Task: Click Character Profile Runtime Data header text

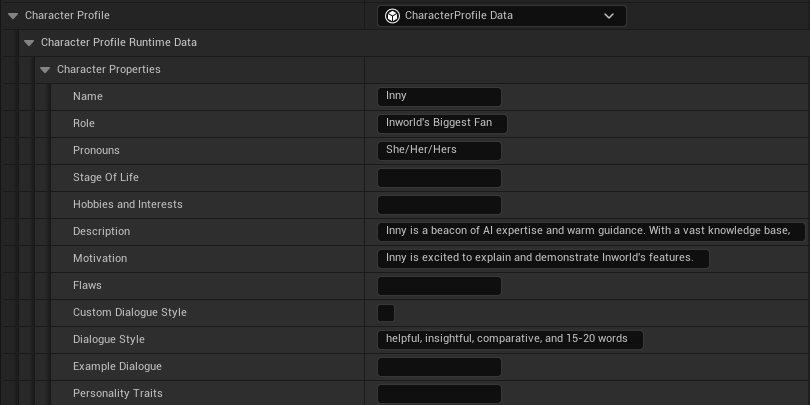Action: tap(119, 42)
